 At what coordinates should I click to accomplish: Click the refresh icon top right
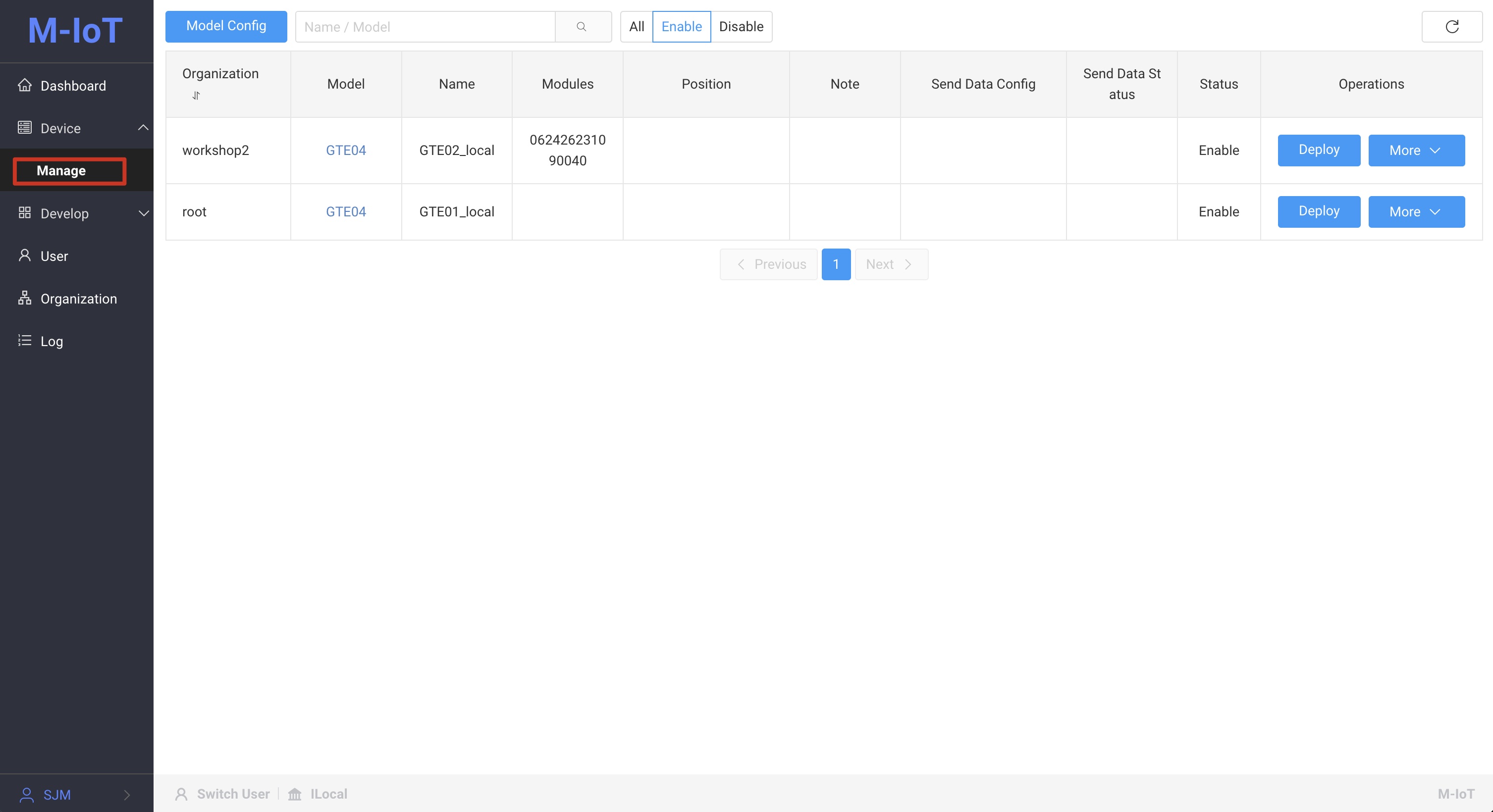coord(1452,27)
